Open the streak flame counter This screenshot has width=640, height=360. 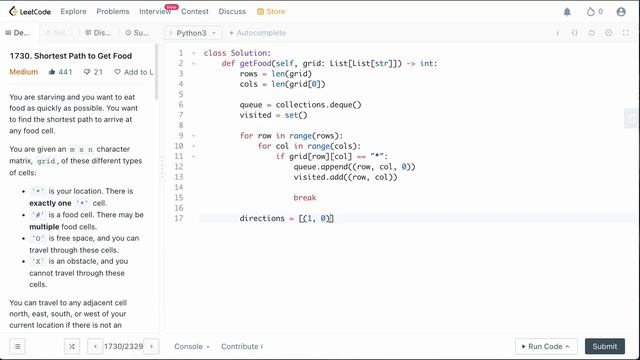(594, 12)
